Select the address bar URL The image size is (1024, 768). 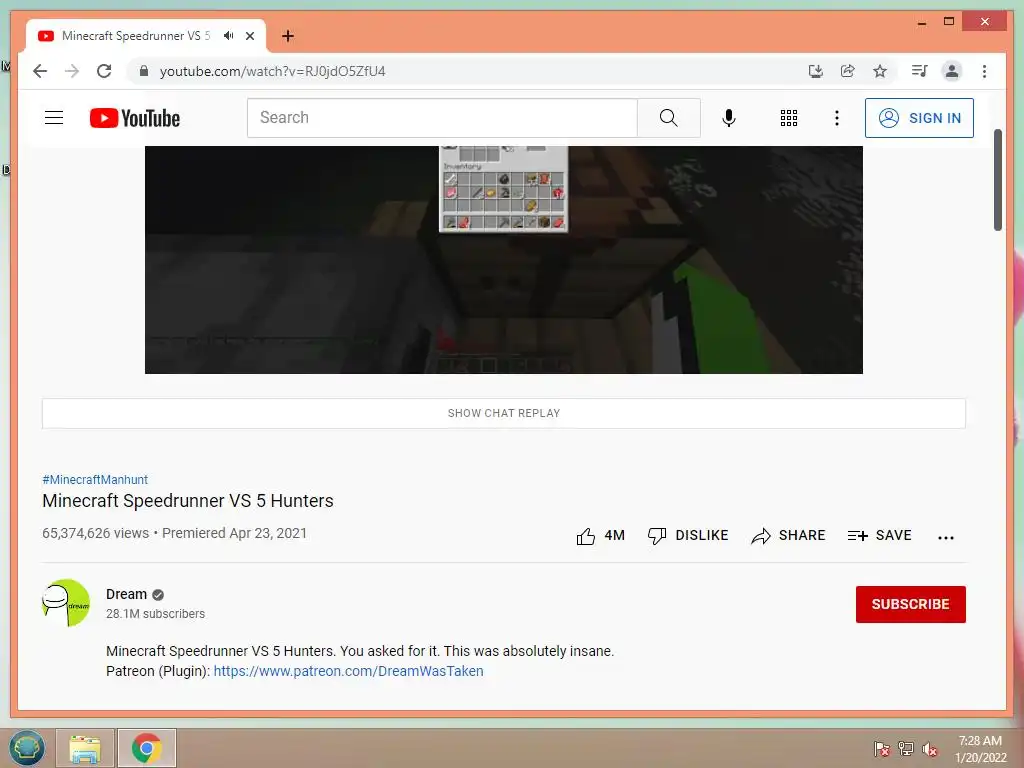(272, 71)
